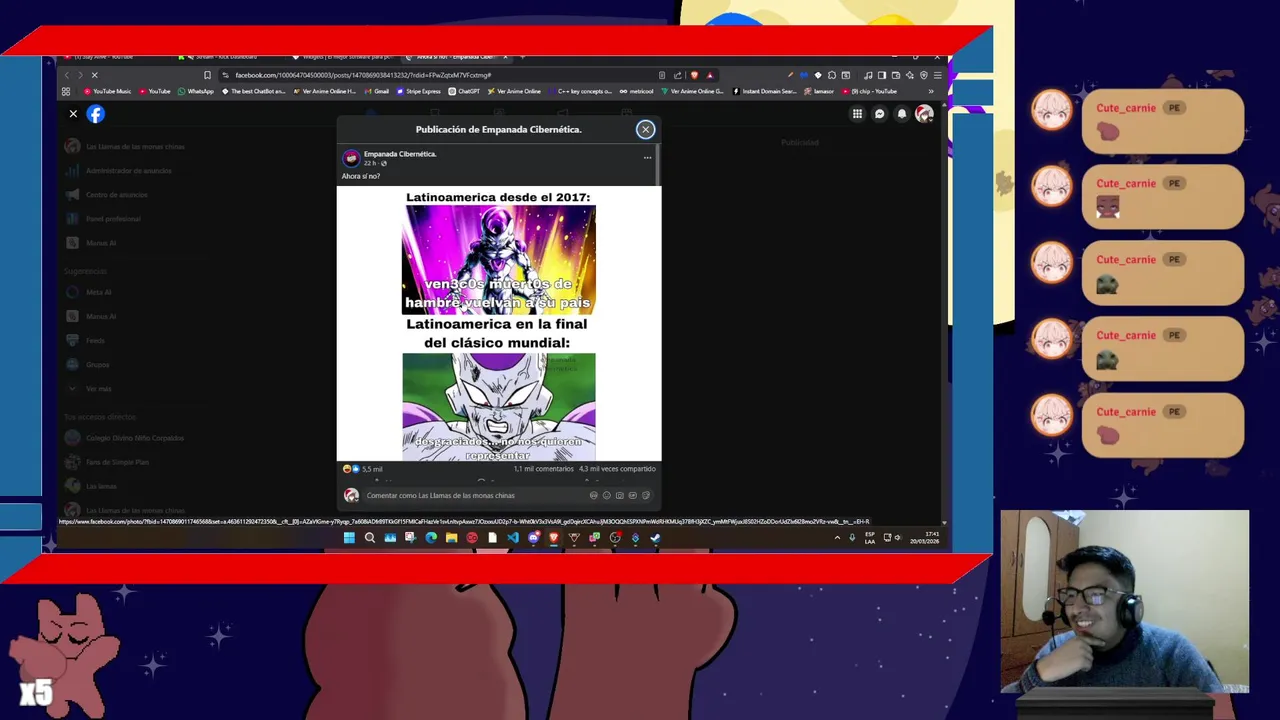Screen dimensions: 1280x720
Task: Open Visual Studio Code from the taskbar
Action: point(513,538)
